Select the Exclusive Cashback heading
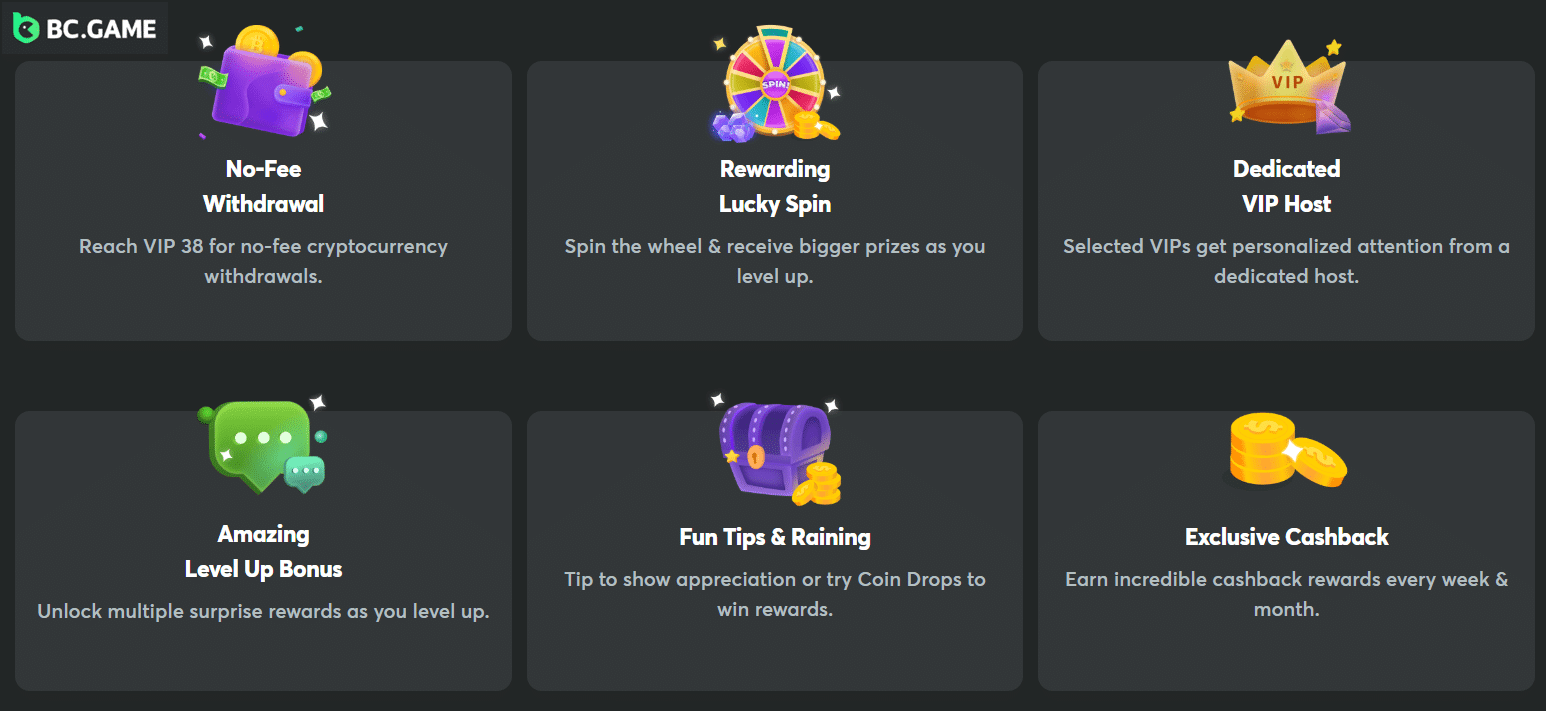Viewport: 1546px width, 711px height. pos(1286,537)
